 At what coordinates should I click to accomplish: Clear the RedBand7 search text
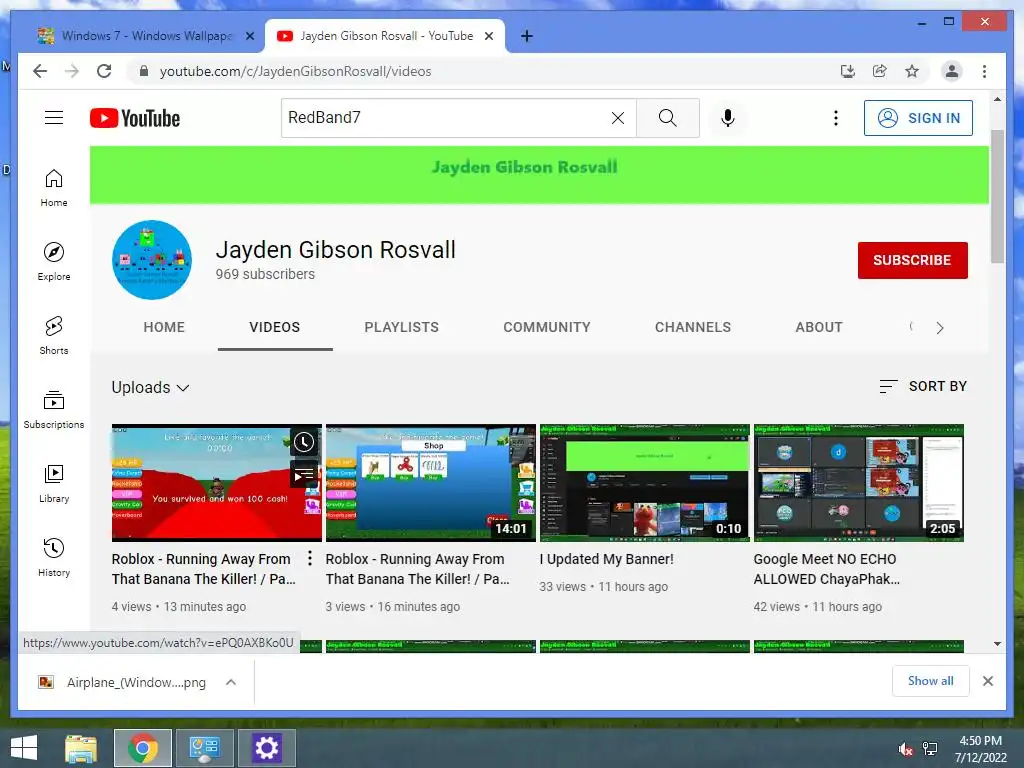pos(618,118)
